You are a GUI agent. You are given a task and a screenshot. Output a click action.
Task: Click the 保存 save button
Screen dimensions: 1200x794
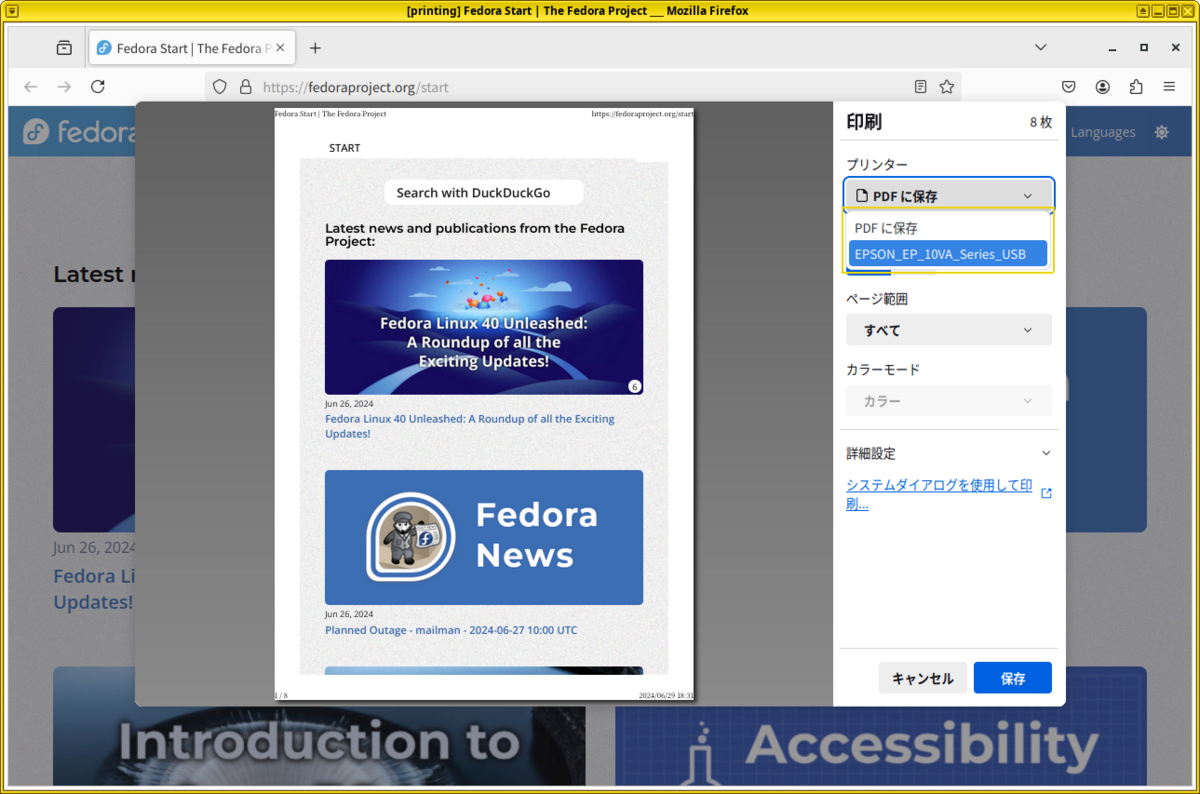1012,677
